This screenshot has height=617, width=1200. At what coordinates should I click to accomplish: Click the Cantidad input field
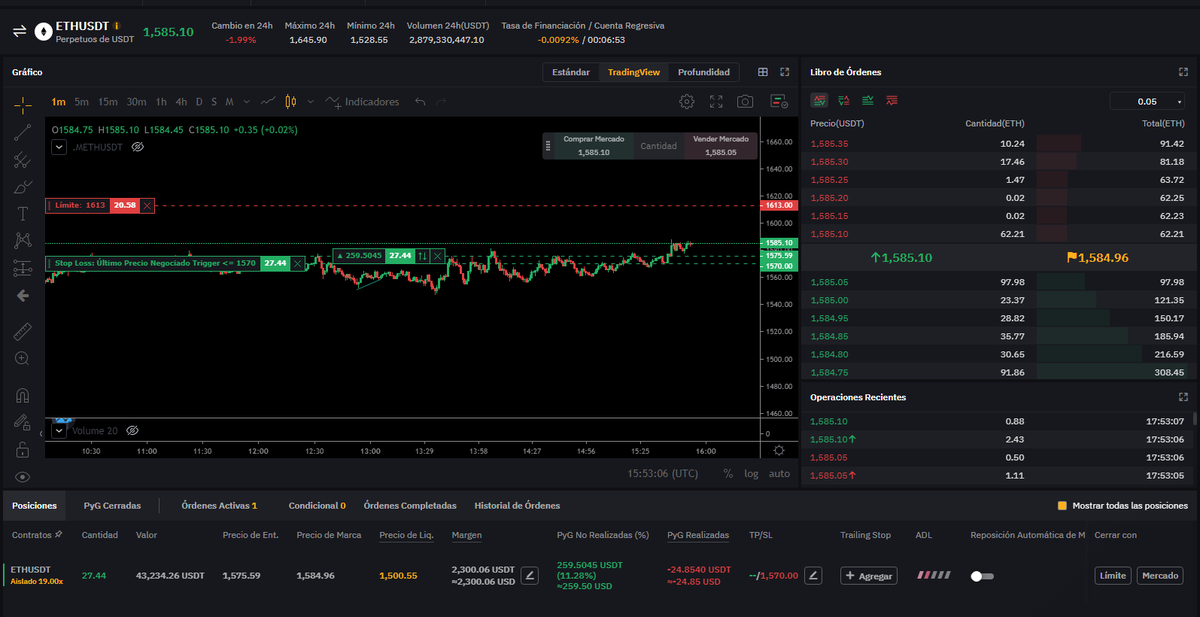point(658,146)
